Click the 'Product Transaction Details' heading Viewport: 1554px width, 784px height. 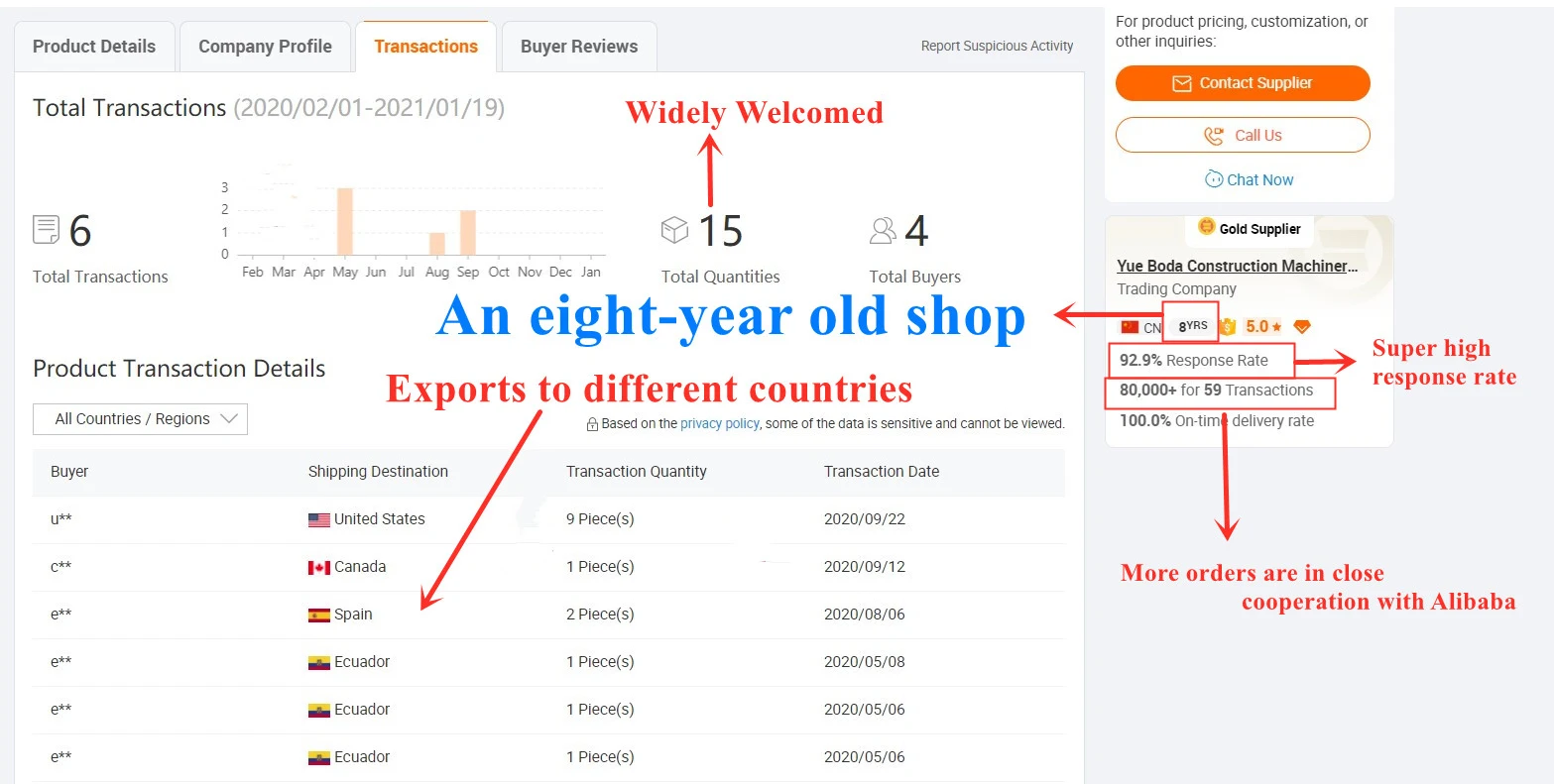point(179,369)
